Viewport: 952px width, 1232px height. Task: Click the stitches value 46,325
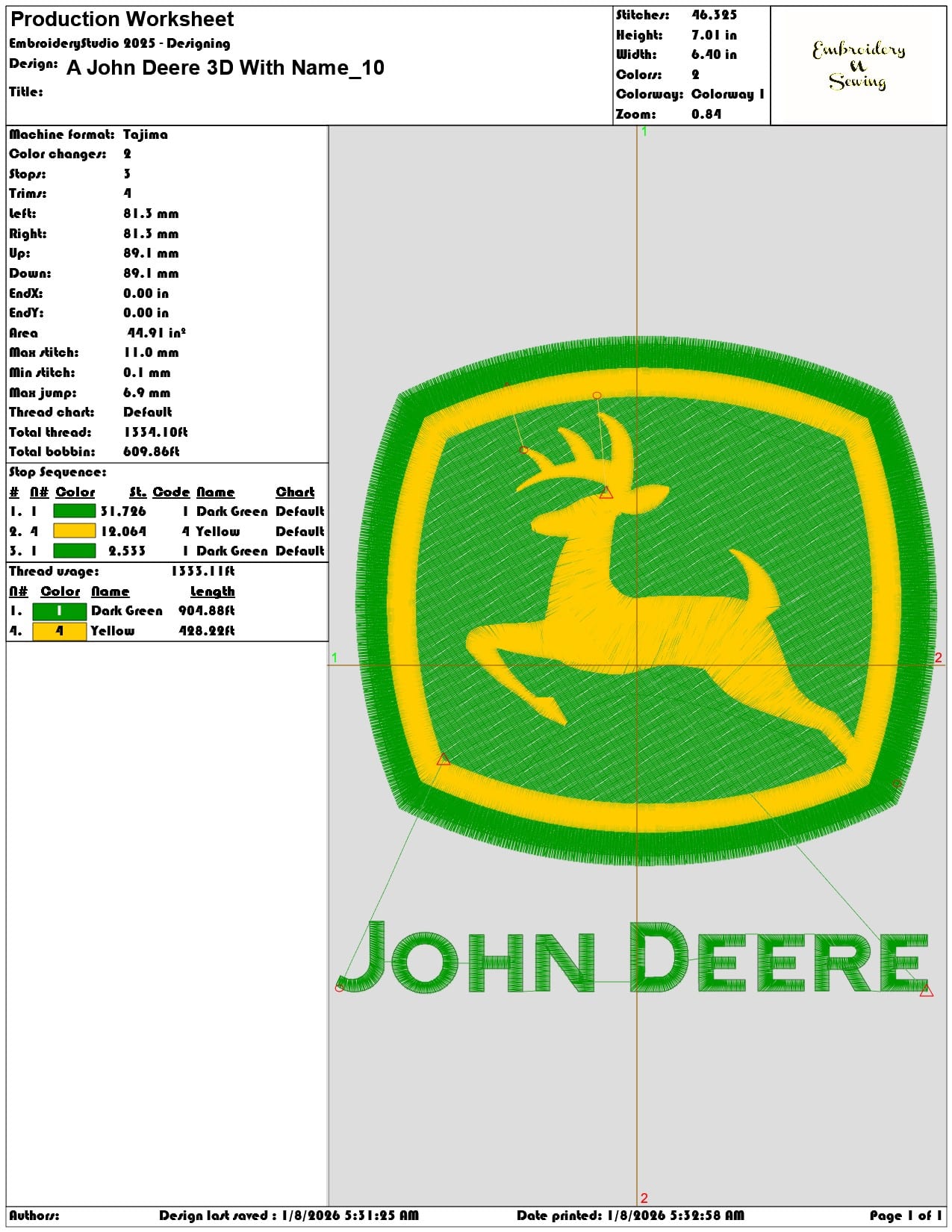pyautogui.click(x=714, y=15)
